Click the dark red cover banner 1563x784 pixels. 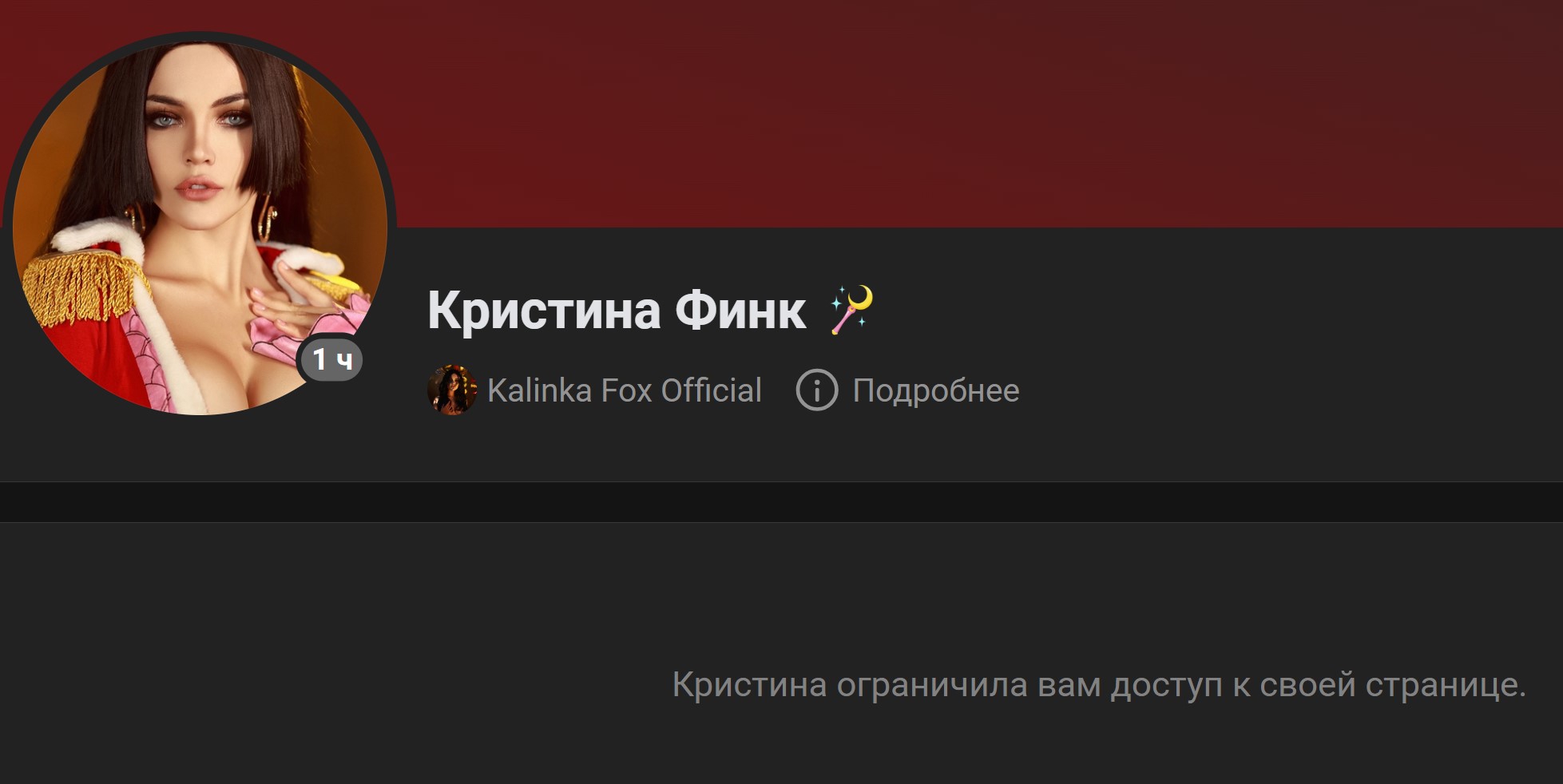point(958,112)
